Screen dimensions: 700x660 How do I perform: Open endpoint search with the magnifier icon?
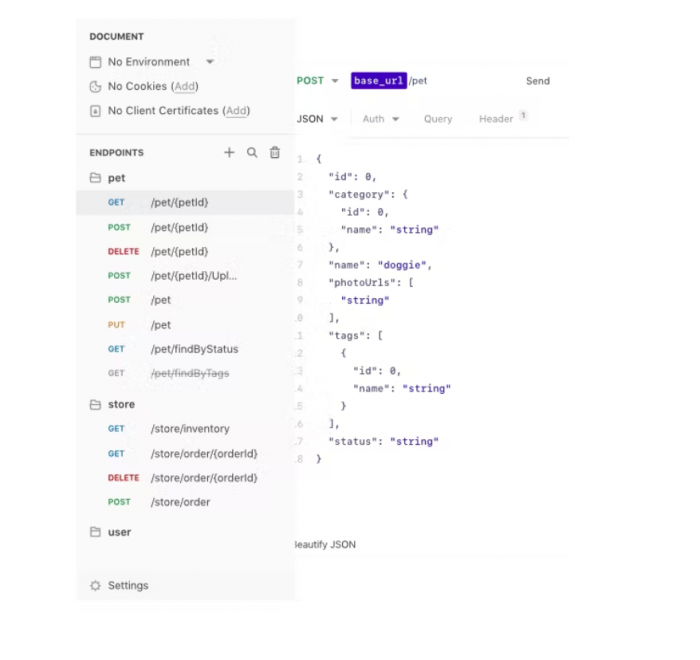pyautogui.click(x=252, y=153)
